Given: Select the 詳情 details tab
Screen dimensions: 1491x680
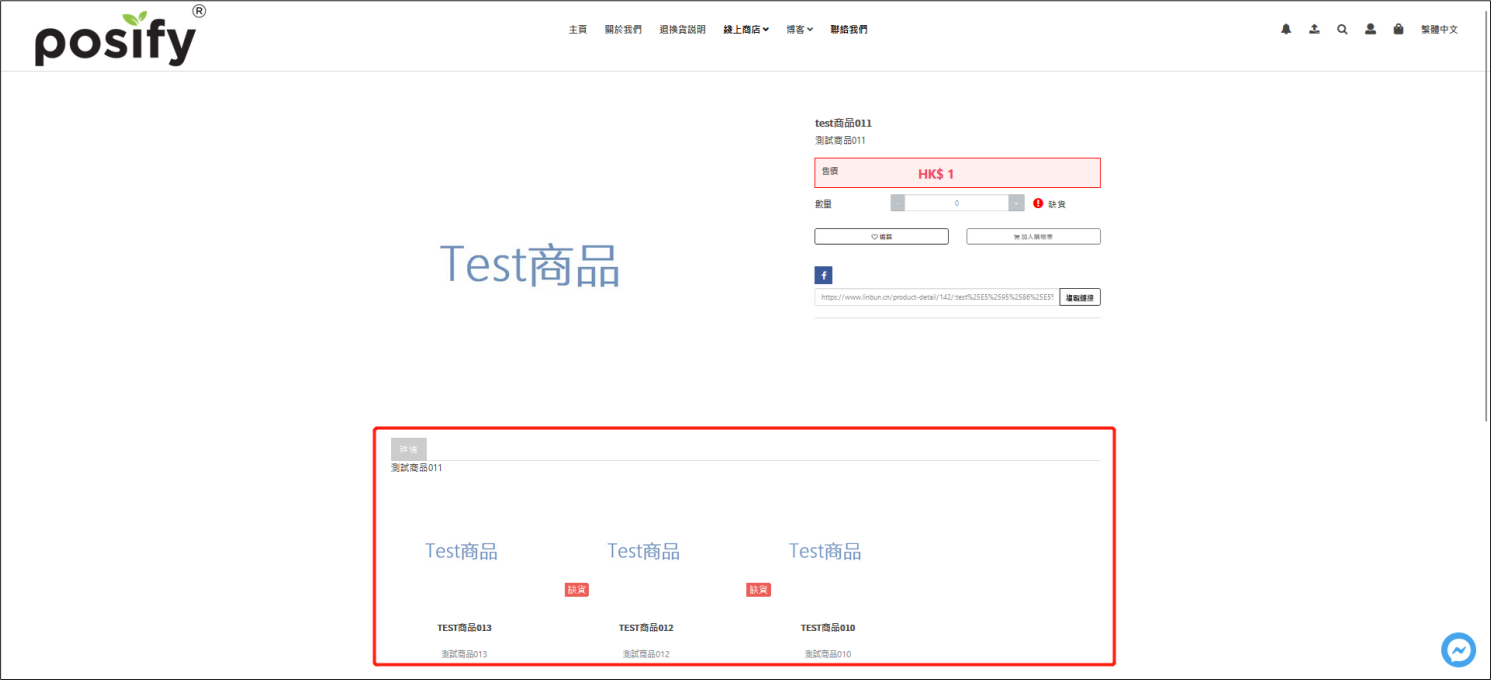Looking at the screenshot, I should pos(408,450).
